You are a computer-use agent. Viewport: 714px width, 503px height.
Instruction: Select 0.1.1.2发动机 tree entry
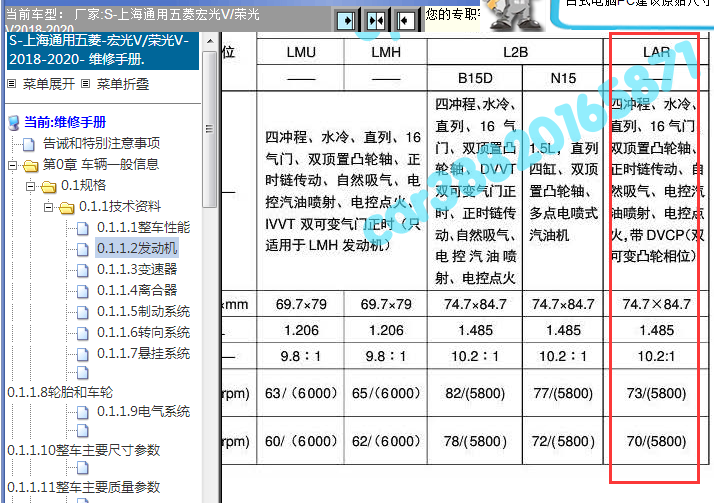click(137, 248)
